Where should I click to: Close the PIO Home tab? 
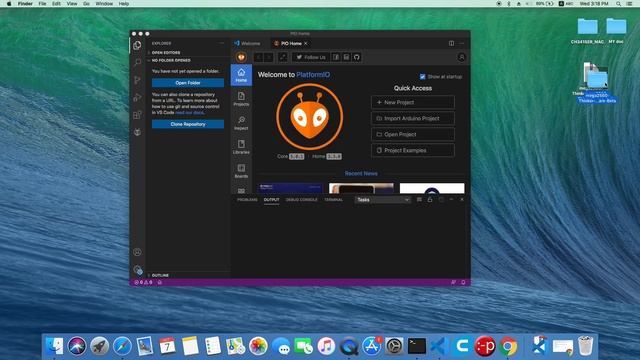tap(306, 43)
